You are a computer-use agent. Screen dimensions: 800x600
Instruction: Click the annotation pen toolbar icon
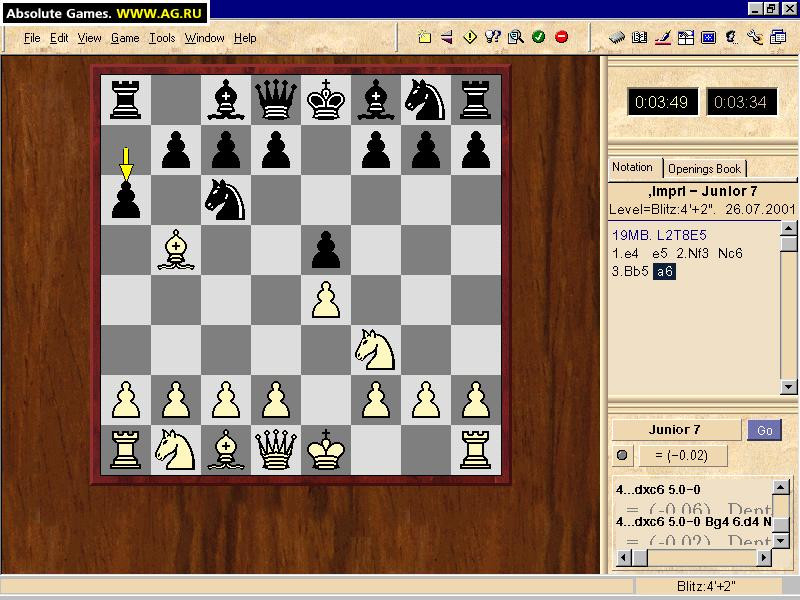click(x=664, y=37)
